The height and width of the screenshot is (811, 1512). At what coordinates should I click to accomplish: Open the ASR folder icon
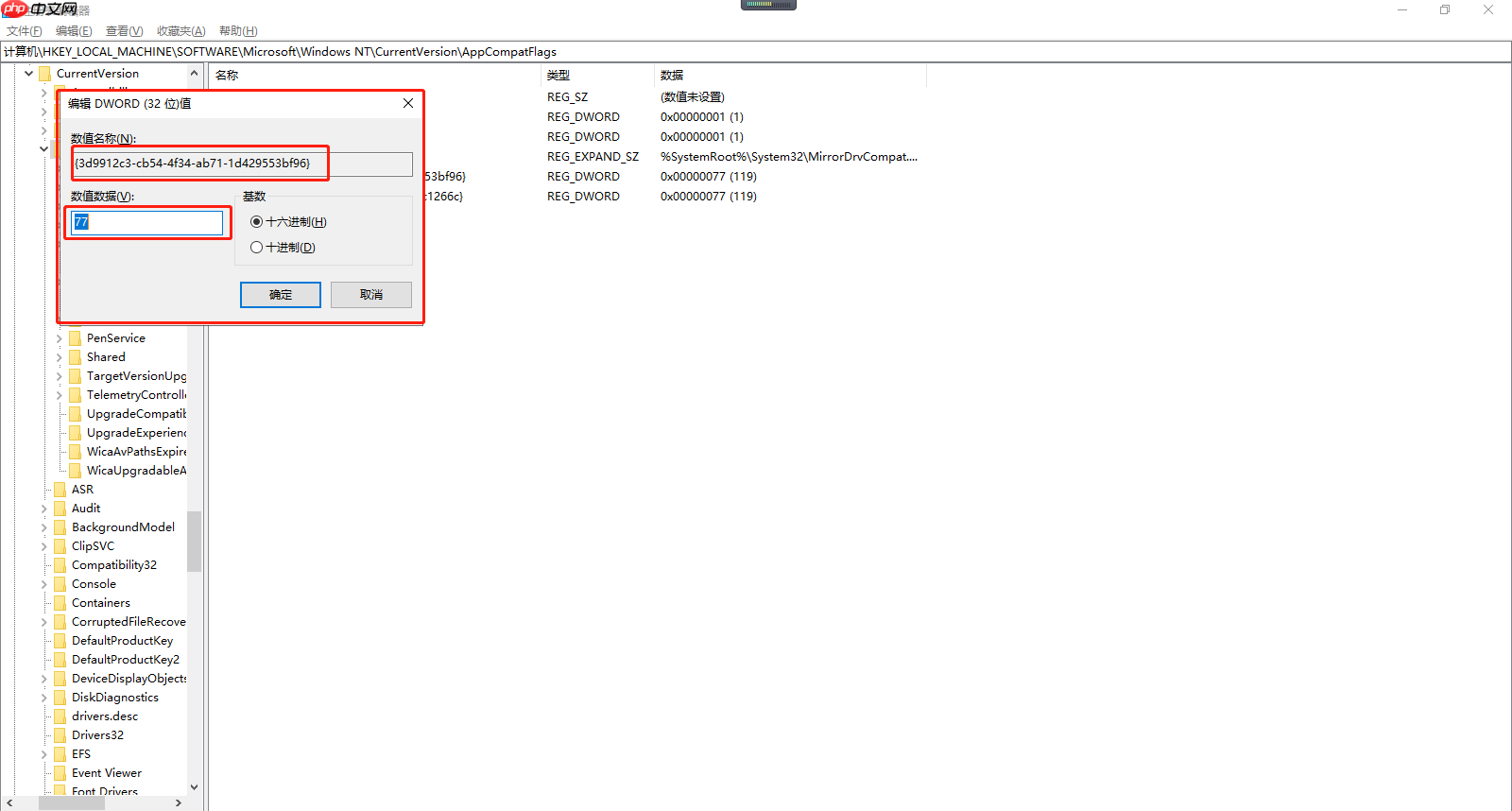click(x=60, y=490)
